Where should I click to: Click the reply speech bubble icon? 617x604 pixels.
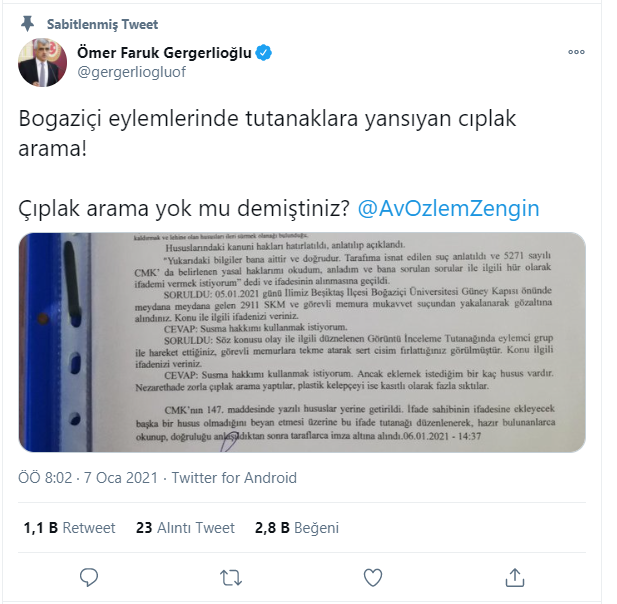(x=89, y=577)
